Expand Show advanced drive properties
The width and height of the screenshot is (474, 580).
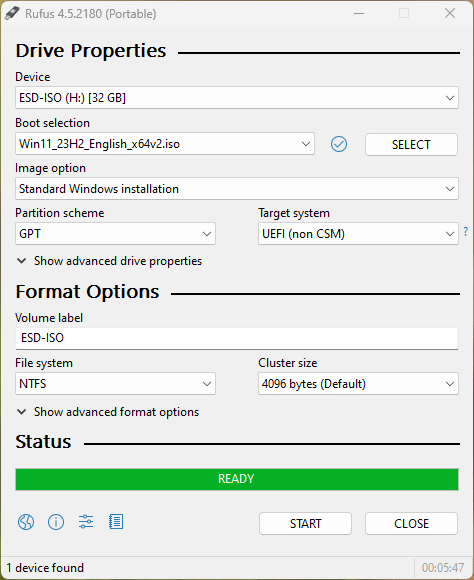[110, 261]
